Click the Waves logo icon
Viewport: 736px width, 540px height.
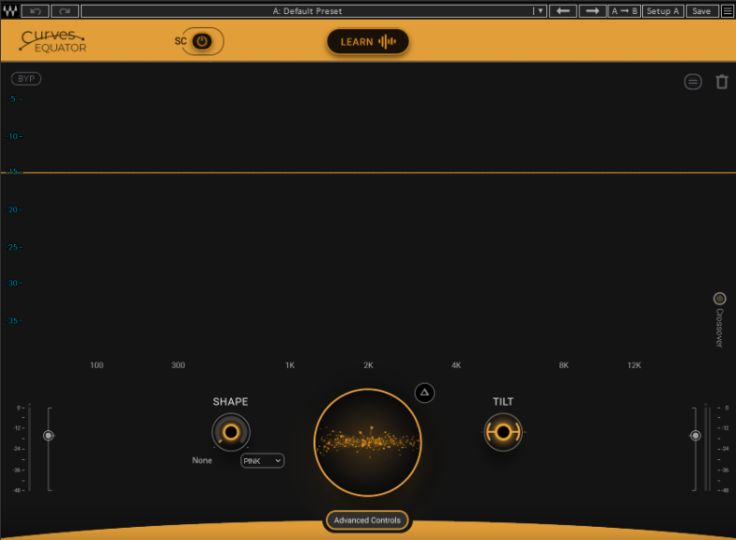[10, 11]
